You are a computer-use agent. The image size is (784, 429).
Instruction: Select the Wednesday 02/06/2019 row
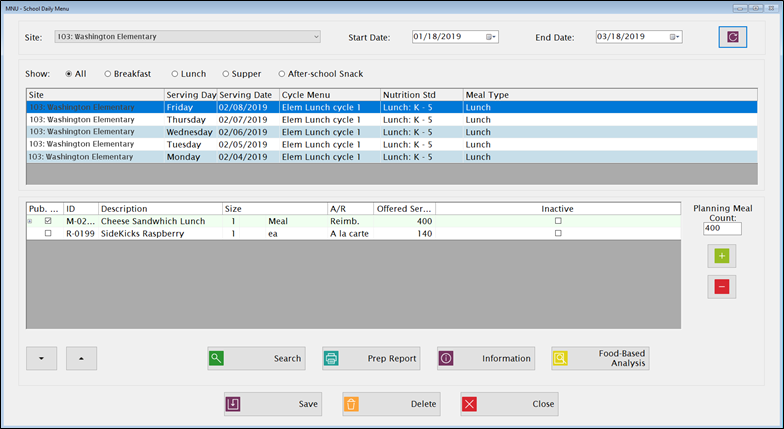point(392,132)
